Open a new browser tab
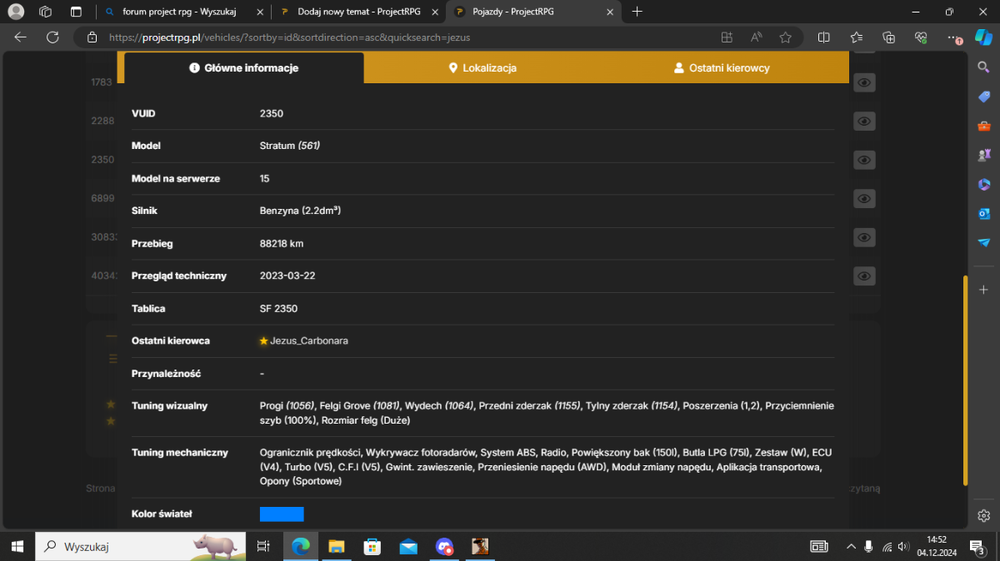 click(636, 11)
